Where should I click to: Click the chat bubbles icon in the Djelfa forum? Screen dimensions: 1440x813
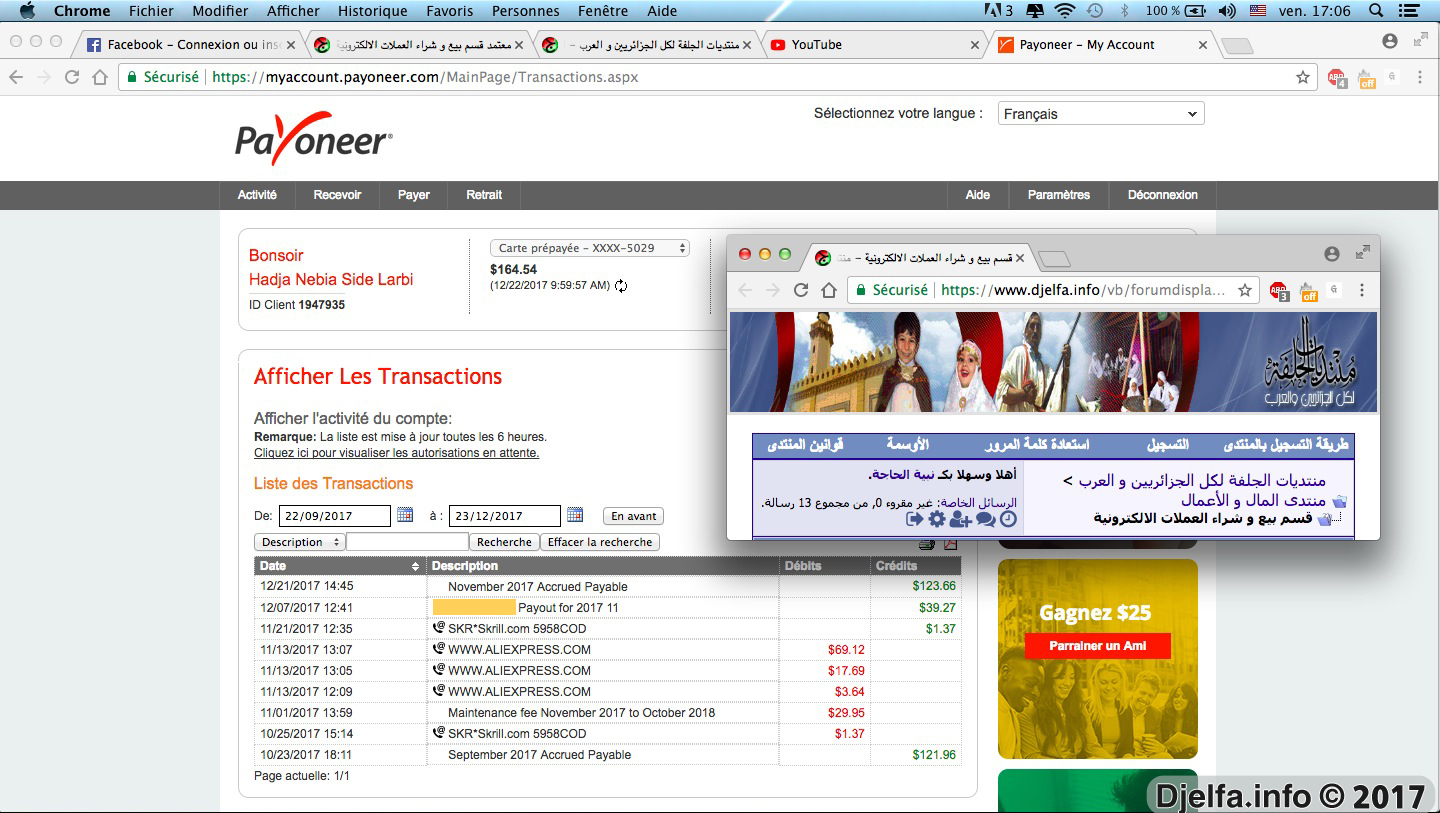(x=986, y=519)
